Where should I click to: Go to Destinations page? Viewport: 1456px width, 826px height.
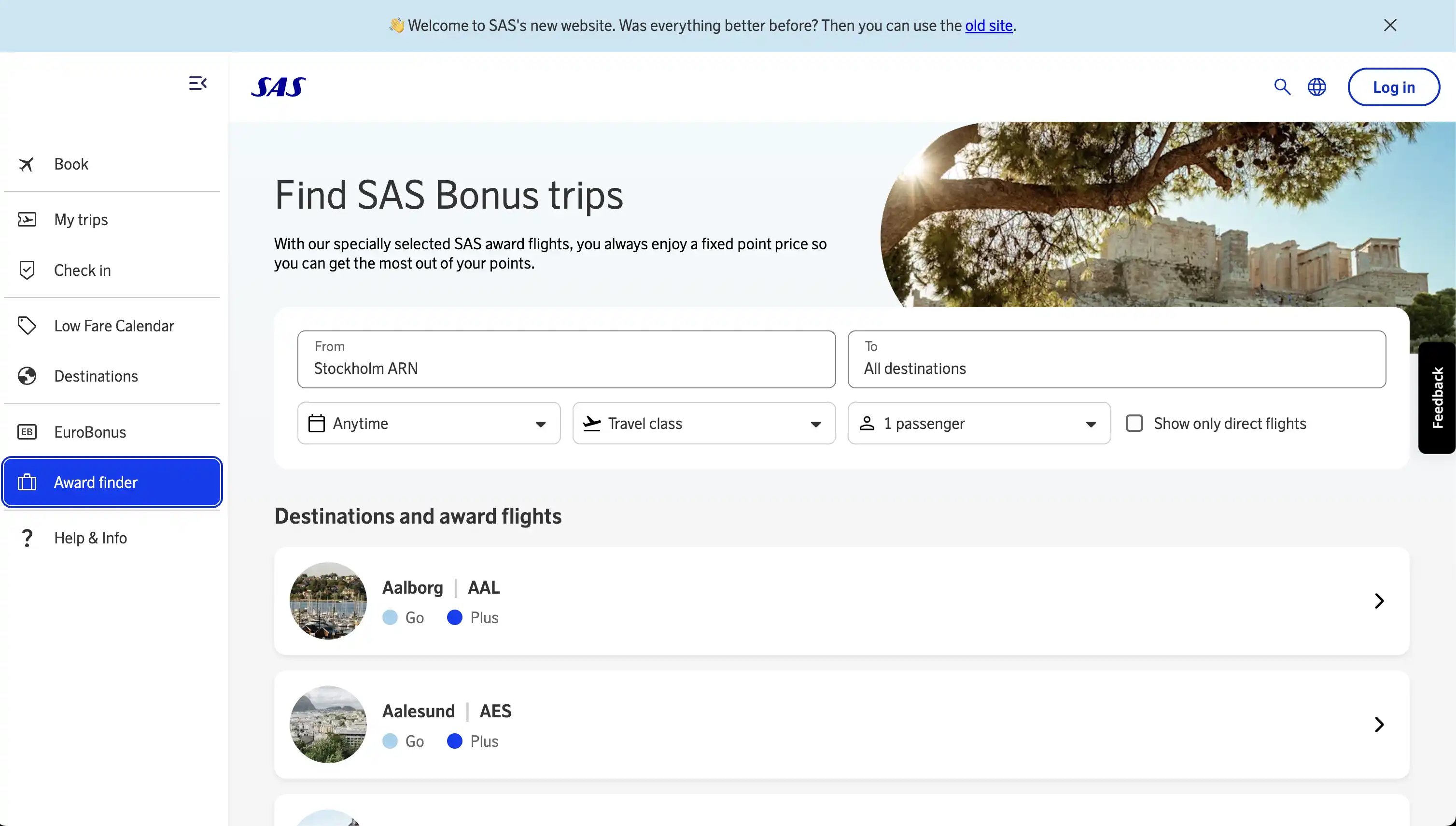pos(112,376)
